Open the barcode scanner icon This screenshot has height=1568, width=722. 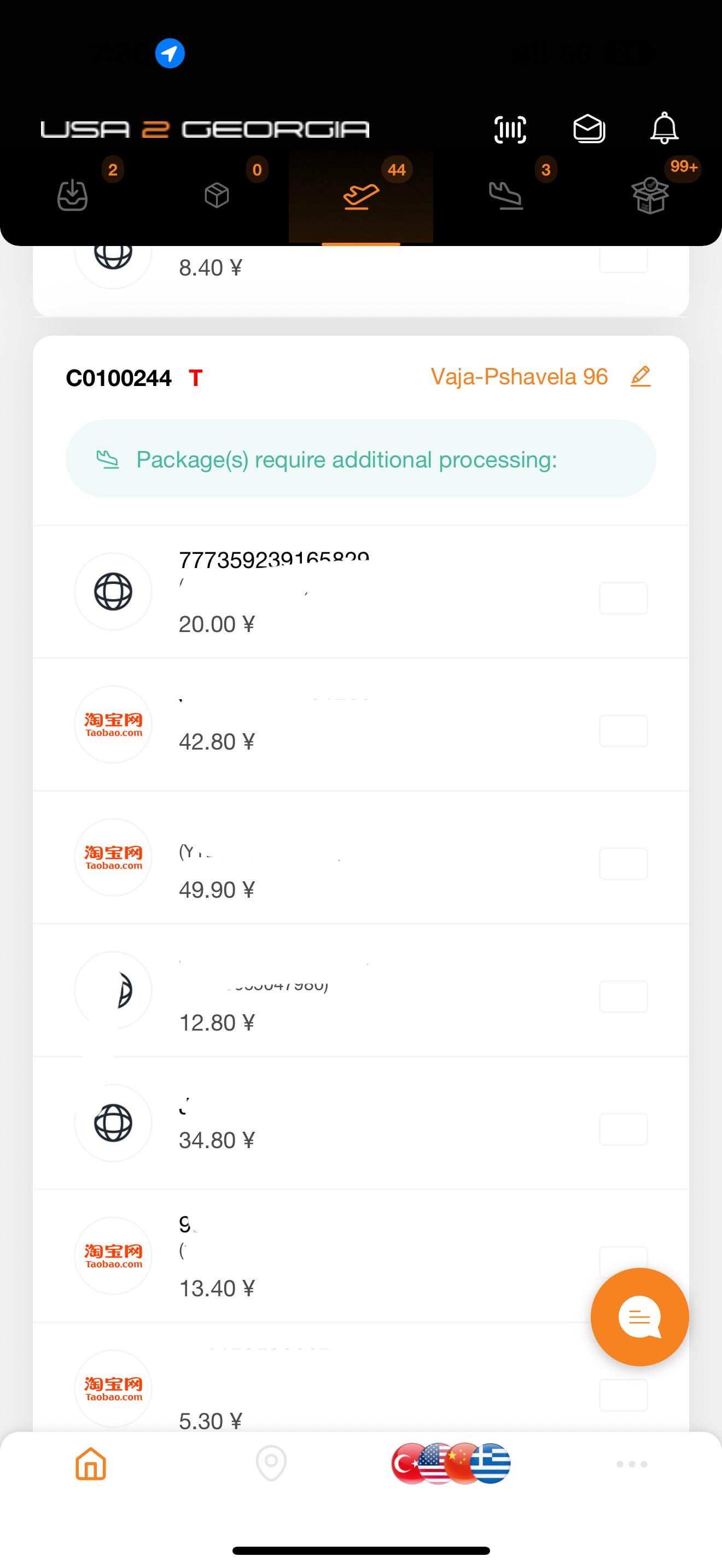[510, 129]
